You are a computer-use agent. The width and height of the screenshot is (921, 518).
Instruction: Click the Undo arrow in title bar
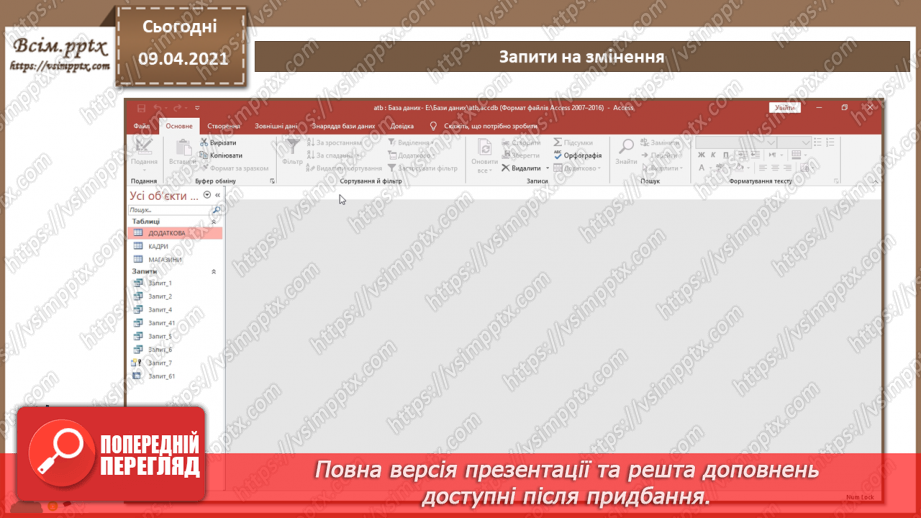click(157, 108)
